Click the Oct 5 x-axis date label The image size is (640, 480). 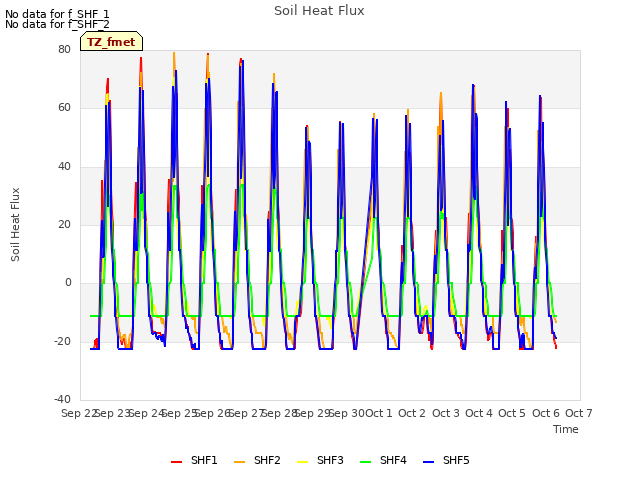pos(512,413)
